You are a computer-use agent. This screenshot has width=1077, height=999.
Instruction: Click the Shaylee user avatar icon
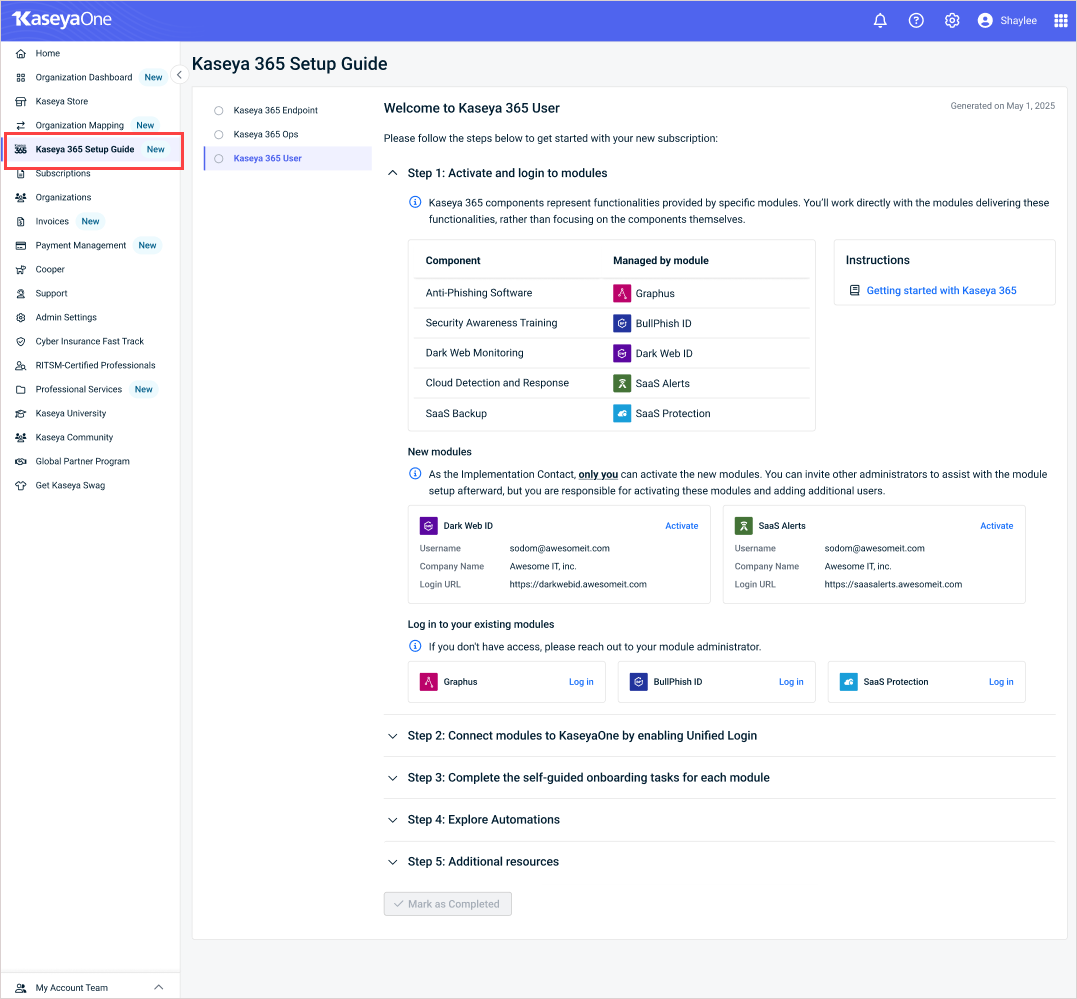[985, 21]
